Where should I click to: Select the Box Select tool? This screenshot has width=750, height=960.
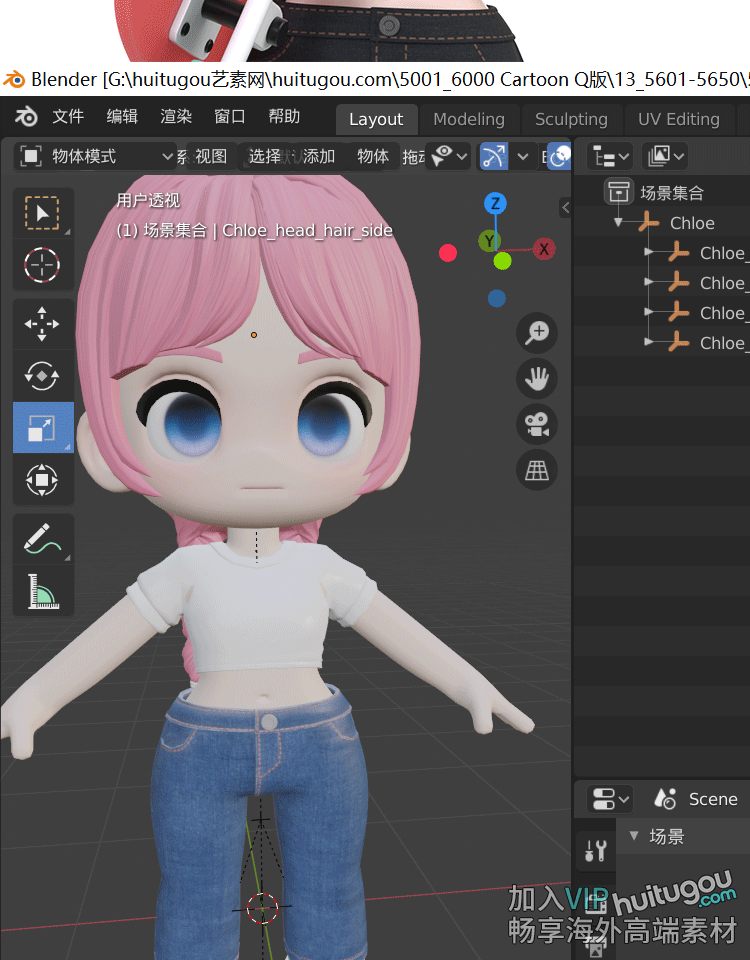click(42, 213)
